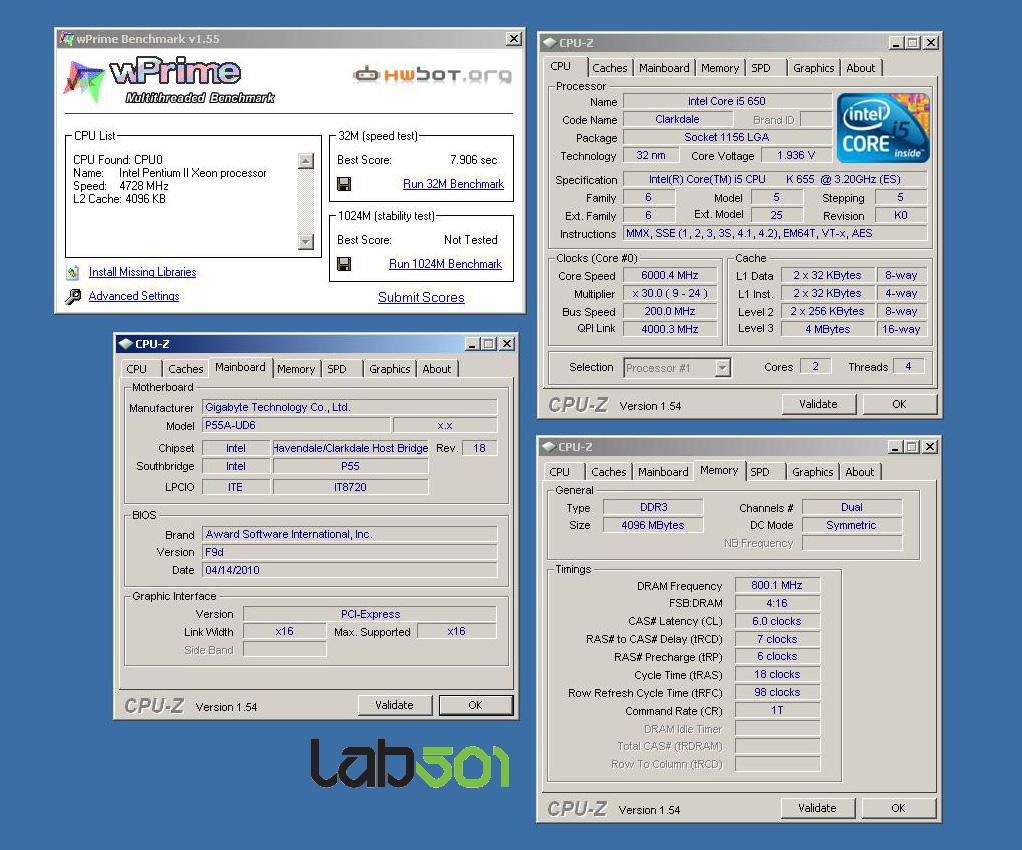Open Install Missing Libraries link
The width and height of the screenshot is (1022, 850).
click(x=142, y=272)
